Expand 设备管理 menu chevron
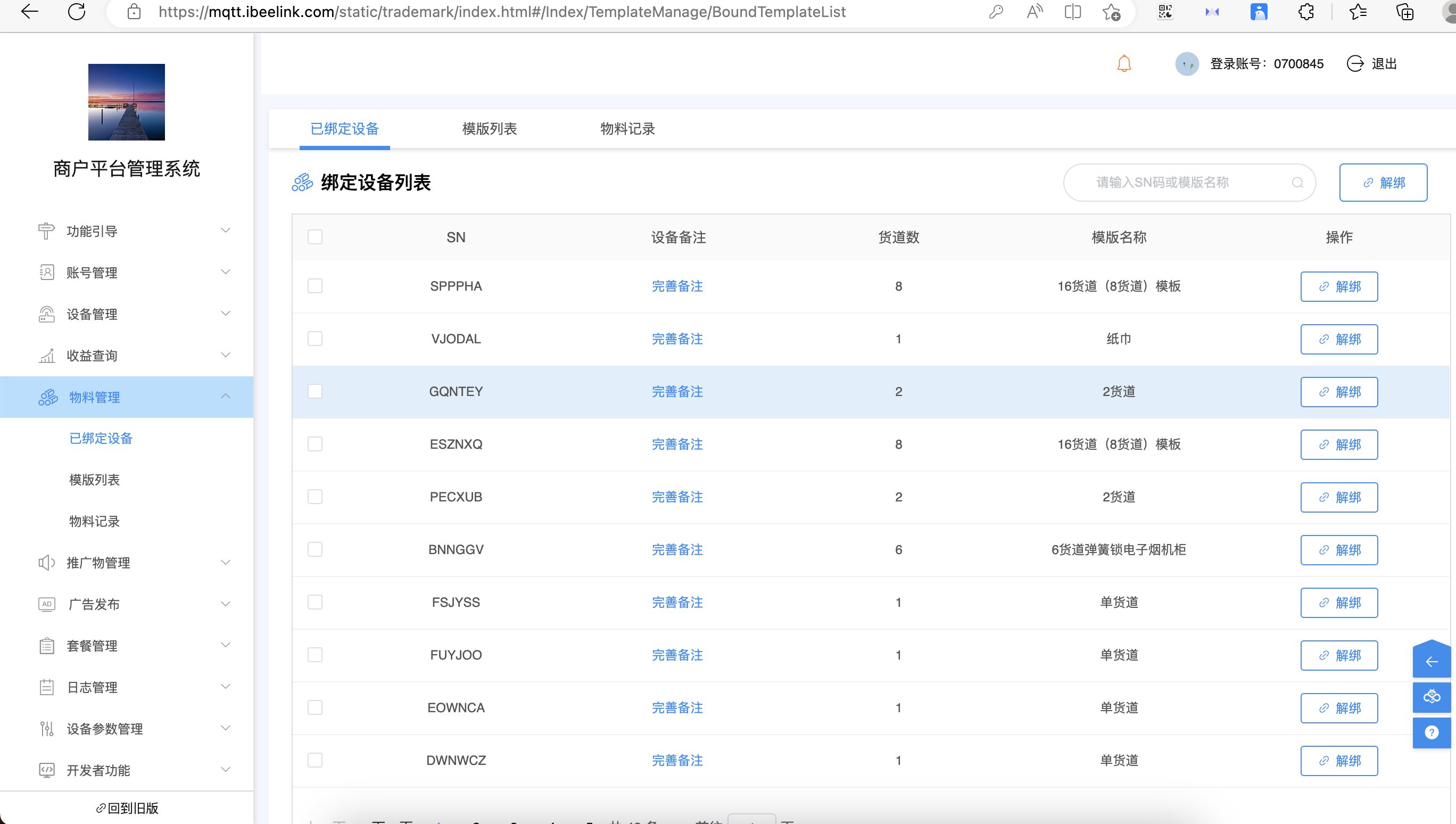 [x=225, y=314]
